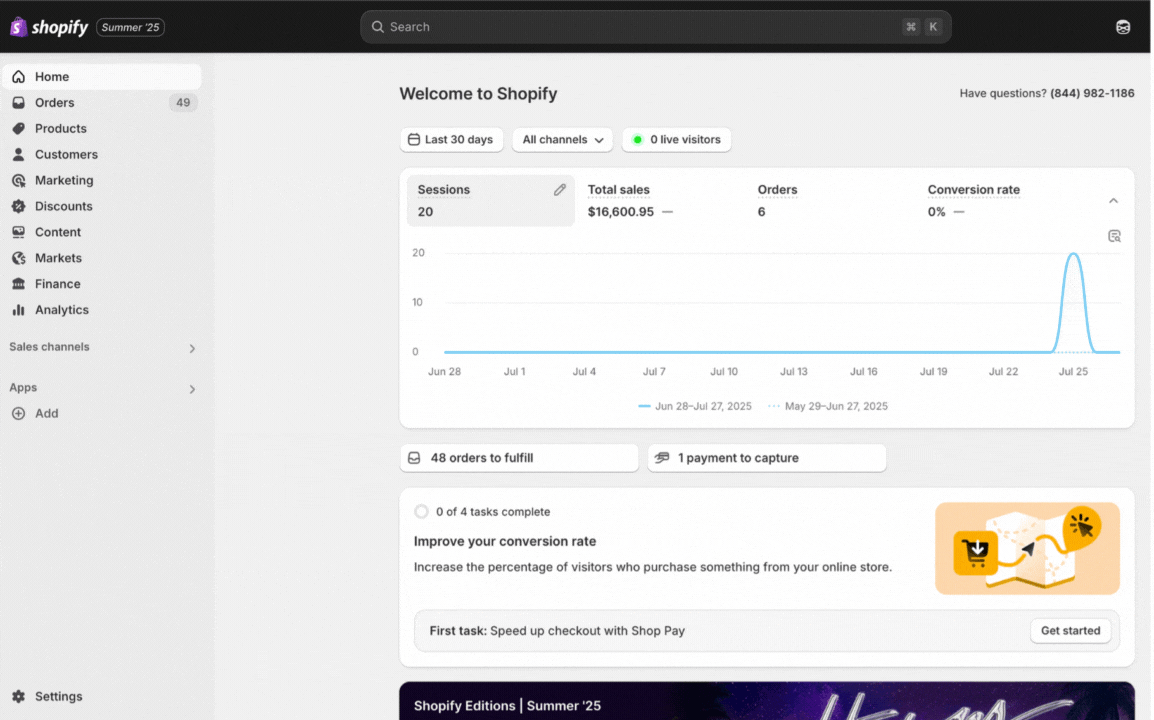Click First task Speed up checkout text

[x=557, y=631]
